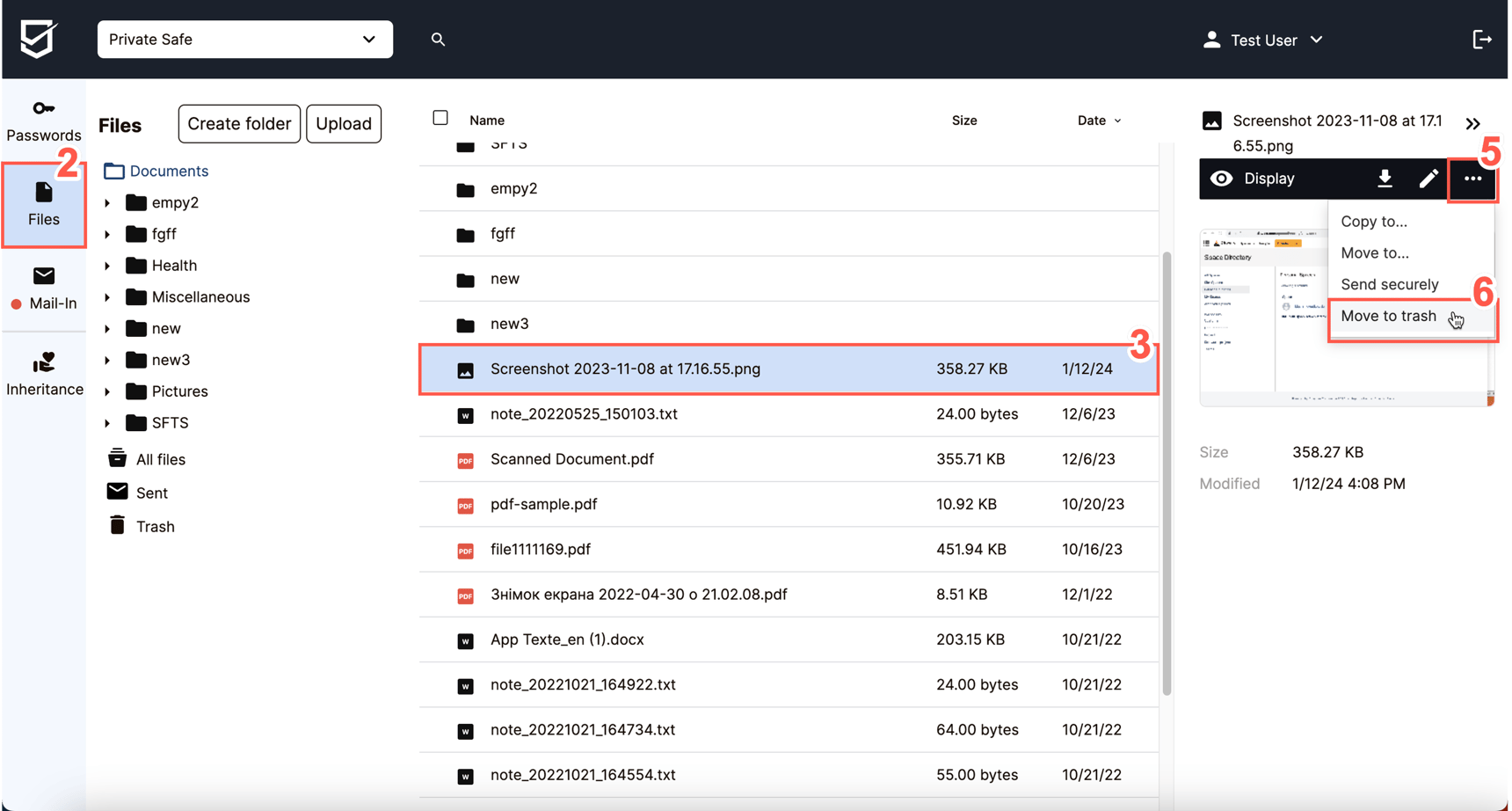Open Mail-In from the left sidebar

(x=43, y=288)
